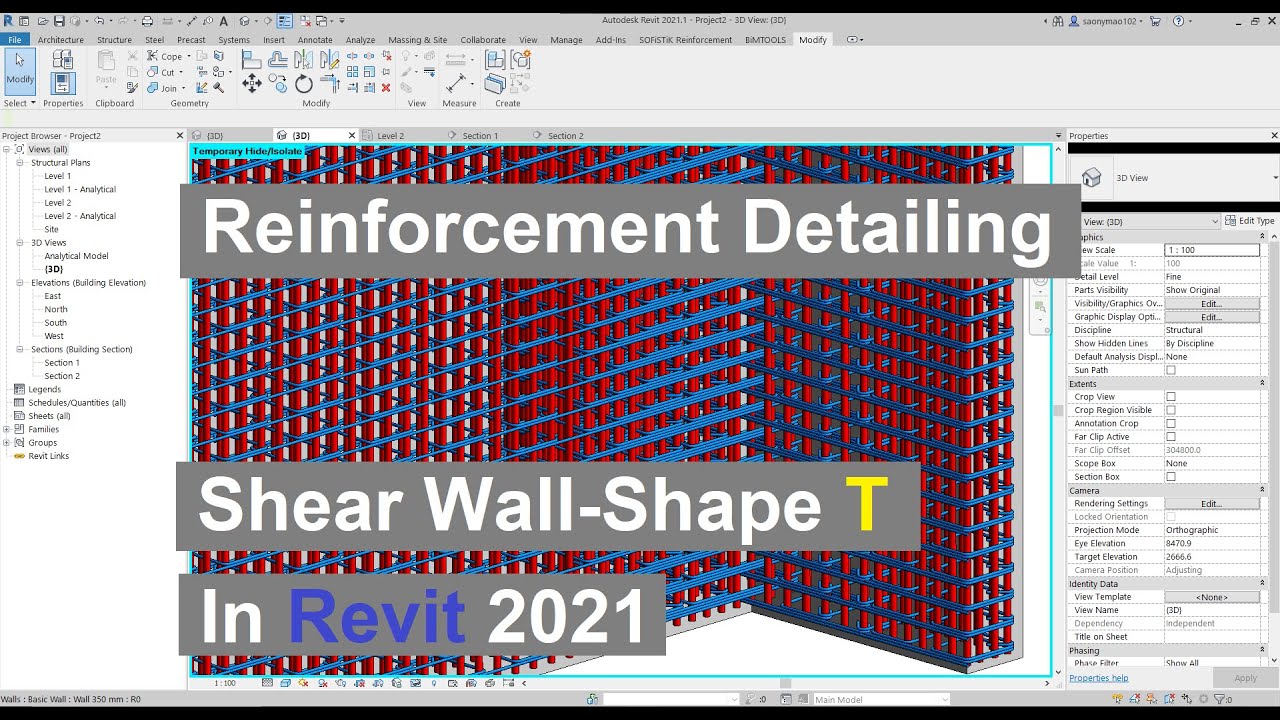Open the File menu
Image resolution: width=1280 pixels, height=720 pixels.
tap(15, 40)
